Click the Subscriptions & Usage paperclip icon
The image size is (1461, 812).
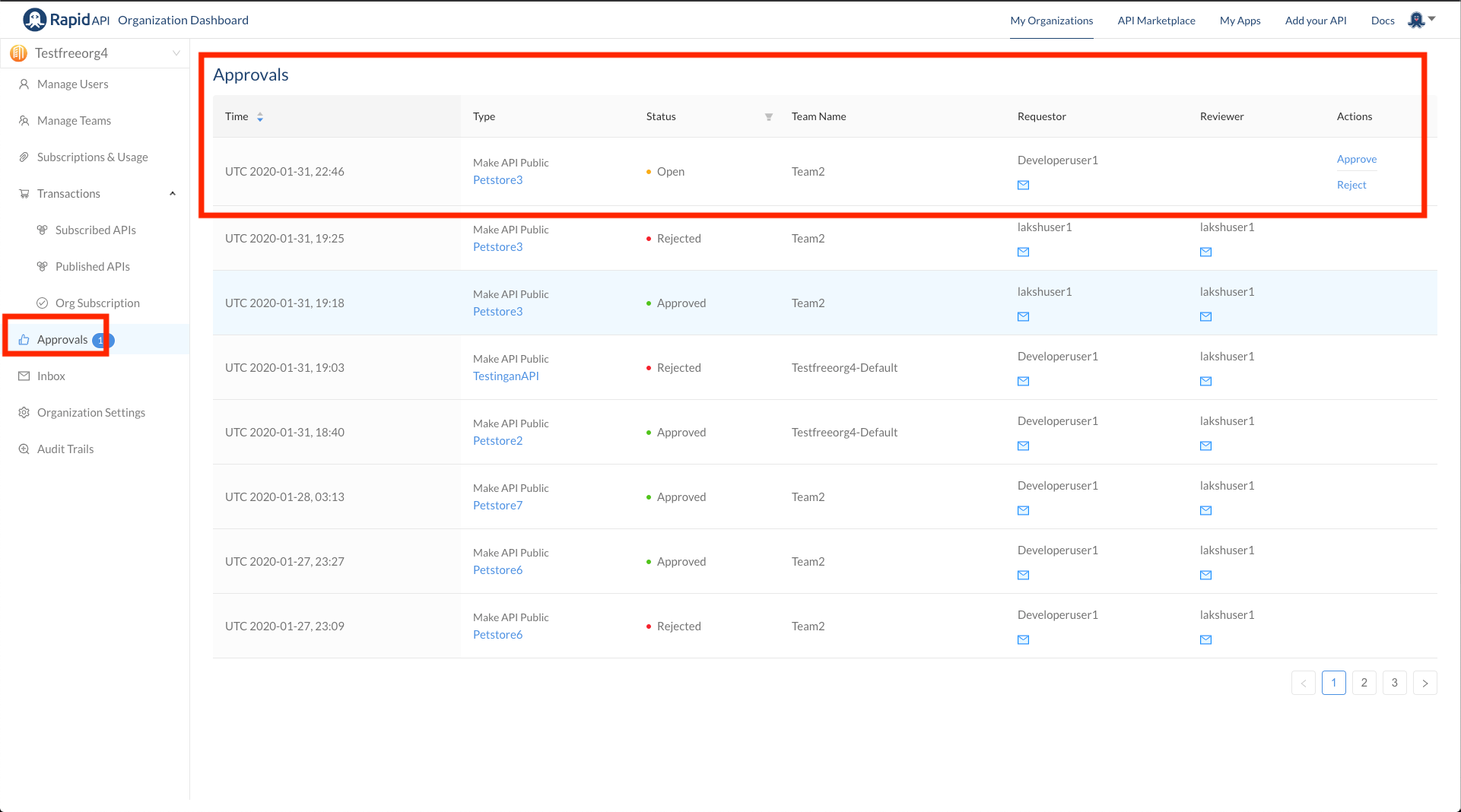point(24,157)
